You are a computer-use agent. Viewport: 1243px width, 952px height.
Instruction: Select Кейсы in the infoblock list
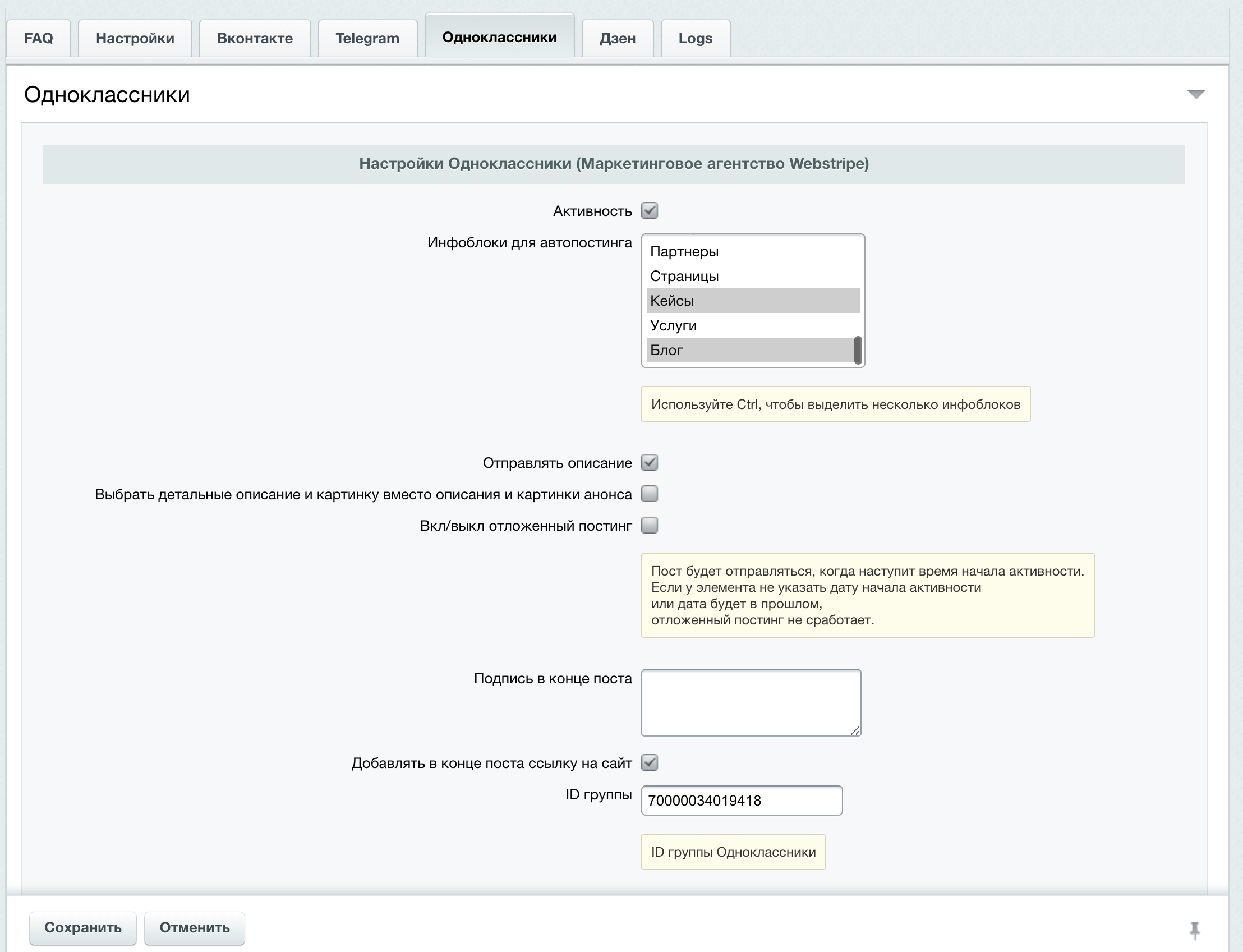(x=672, y=301)
